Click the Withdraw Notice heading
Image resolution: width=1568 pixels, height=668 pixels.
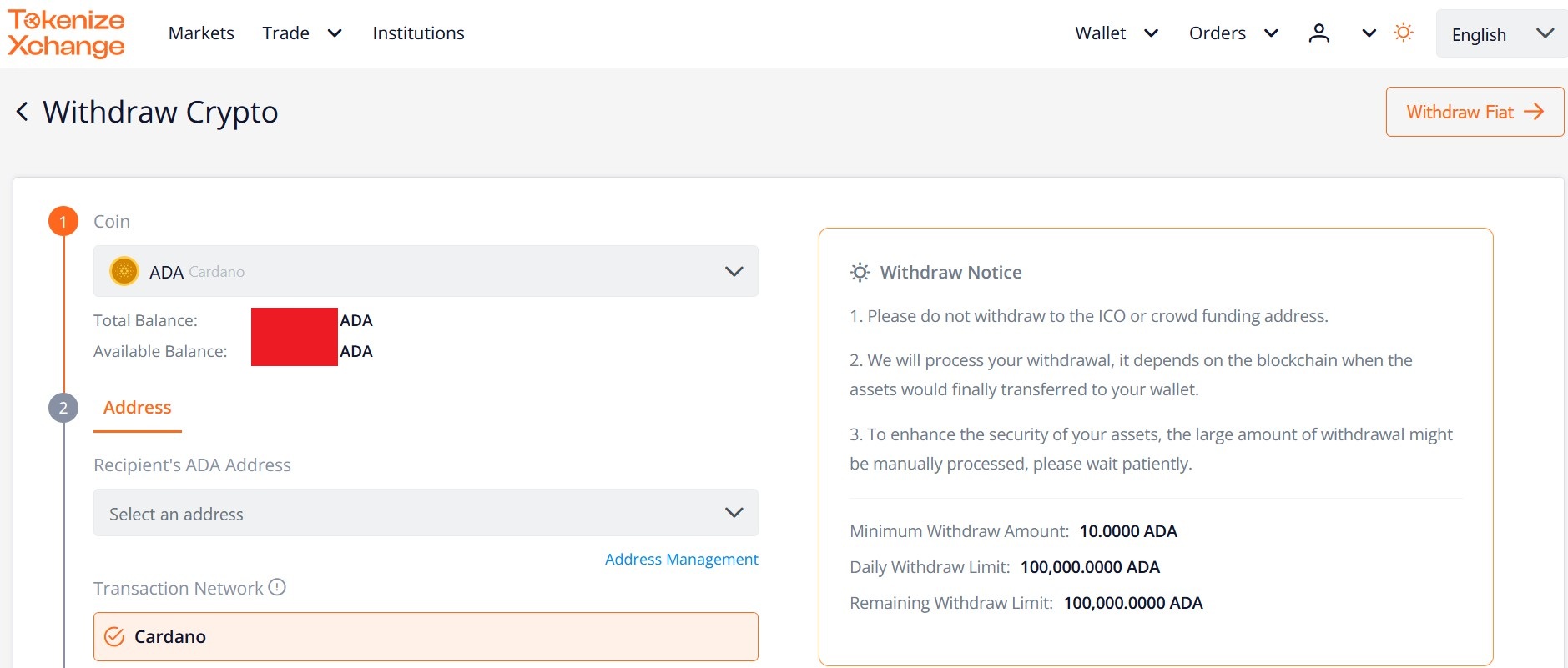click(950, 273)
